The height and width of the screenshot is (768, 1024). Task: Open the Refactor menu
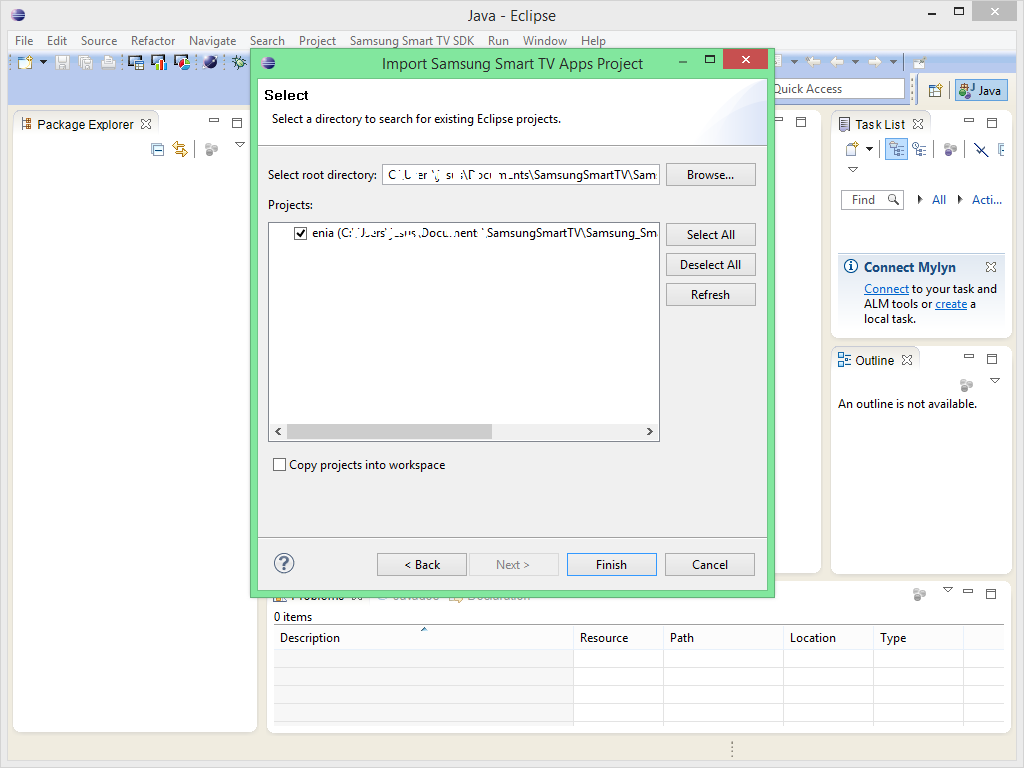[153, 40]
